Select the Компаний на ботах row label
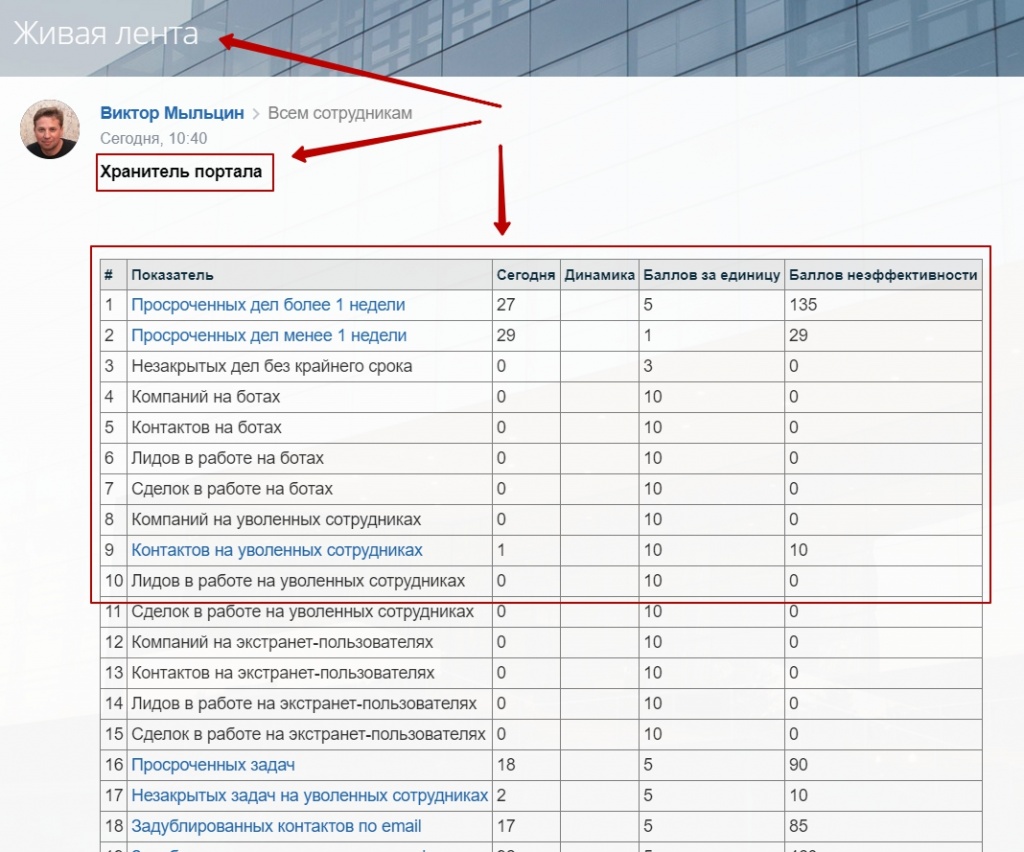The image size is (1024, 852). click(x=206, y=397)
